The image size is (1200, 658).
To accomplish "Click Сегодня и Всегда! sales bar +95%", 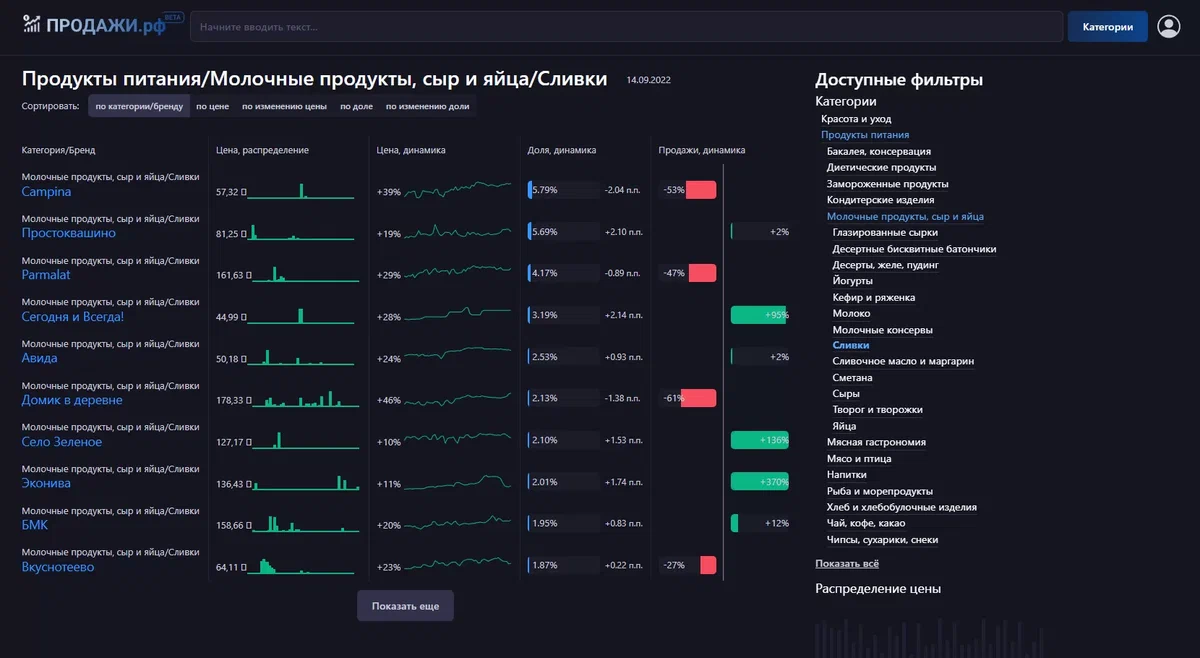I will coord(760,315).
